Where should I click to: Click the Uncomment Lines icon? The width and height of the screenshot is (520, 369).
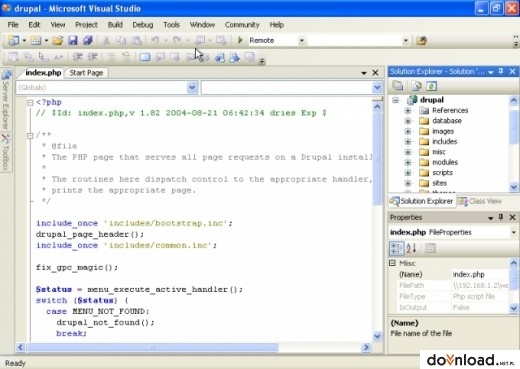click(126, 57)
